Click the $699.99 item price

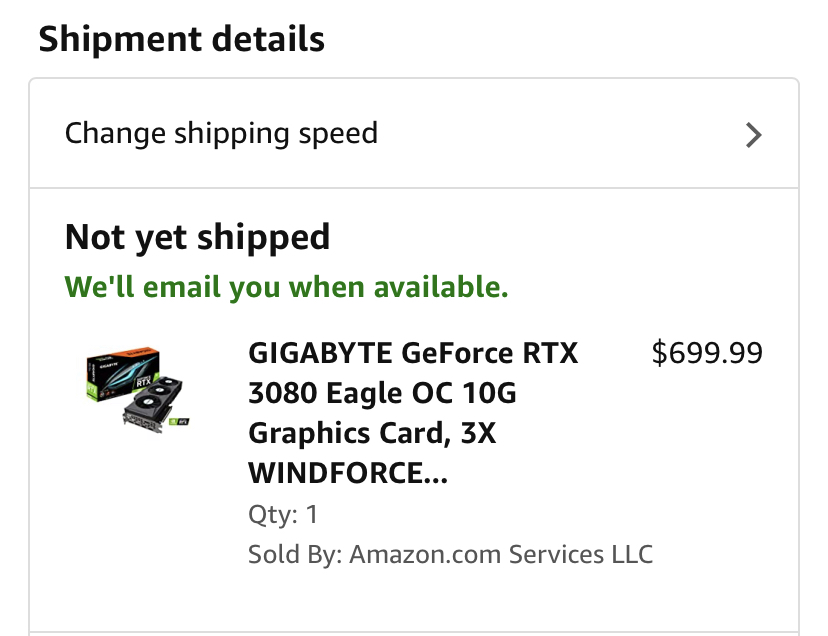(706, 353)
